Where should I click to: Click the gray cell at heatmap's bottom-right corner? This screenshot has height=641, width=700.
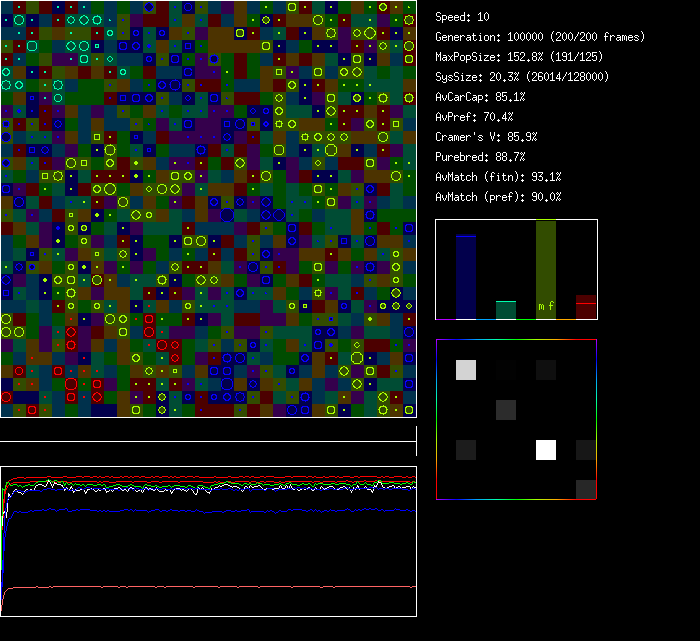(586, 489)
